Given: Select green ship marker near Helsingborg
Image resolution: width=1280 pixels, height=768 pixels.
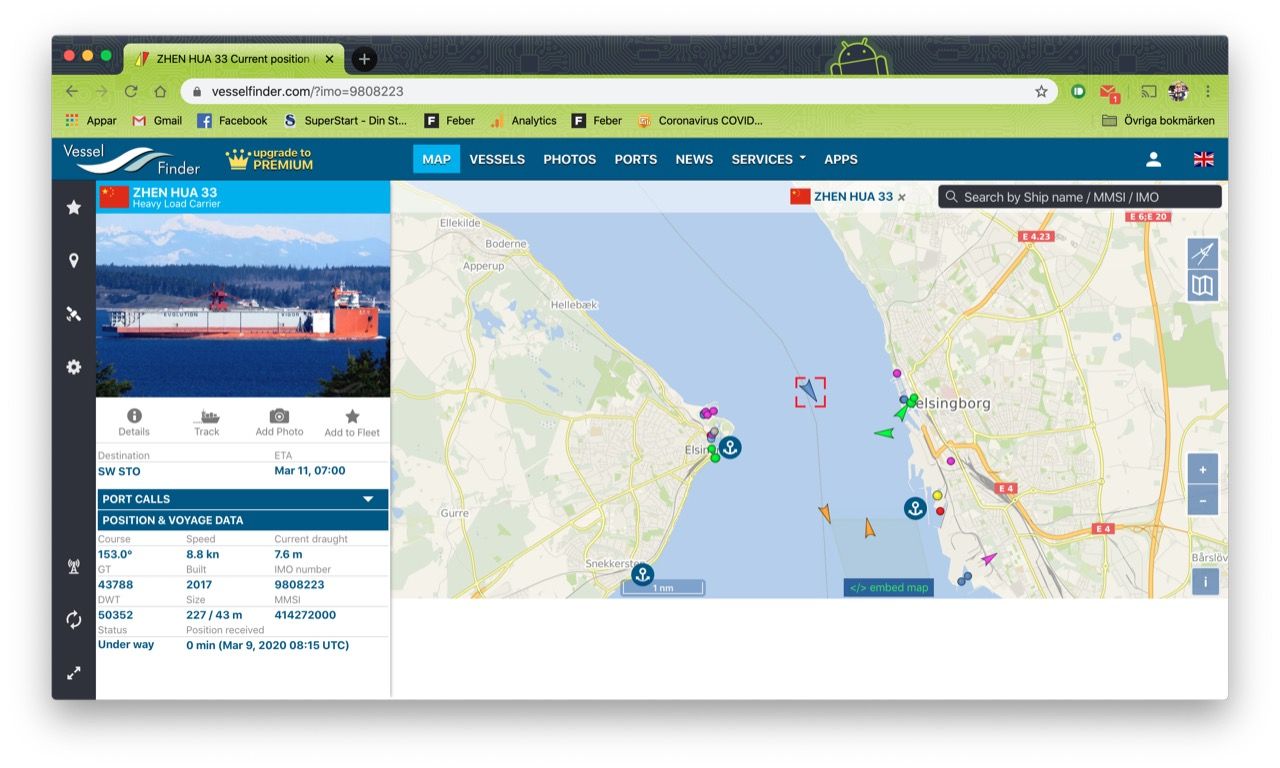Looking at the screenshot, I should tap(884, 433).
